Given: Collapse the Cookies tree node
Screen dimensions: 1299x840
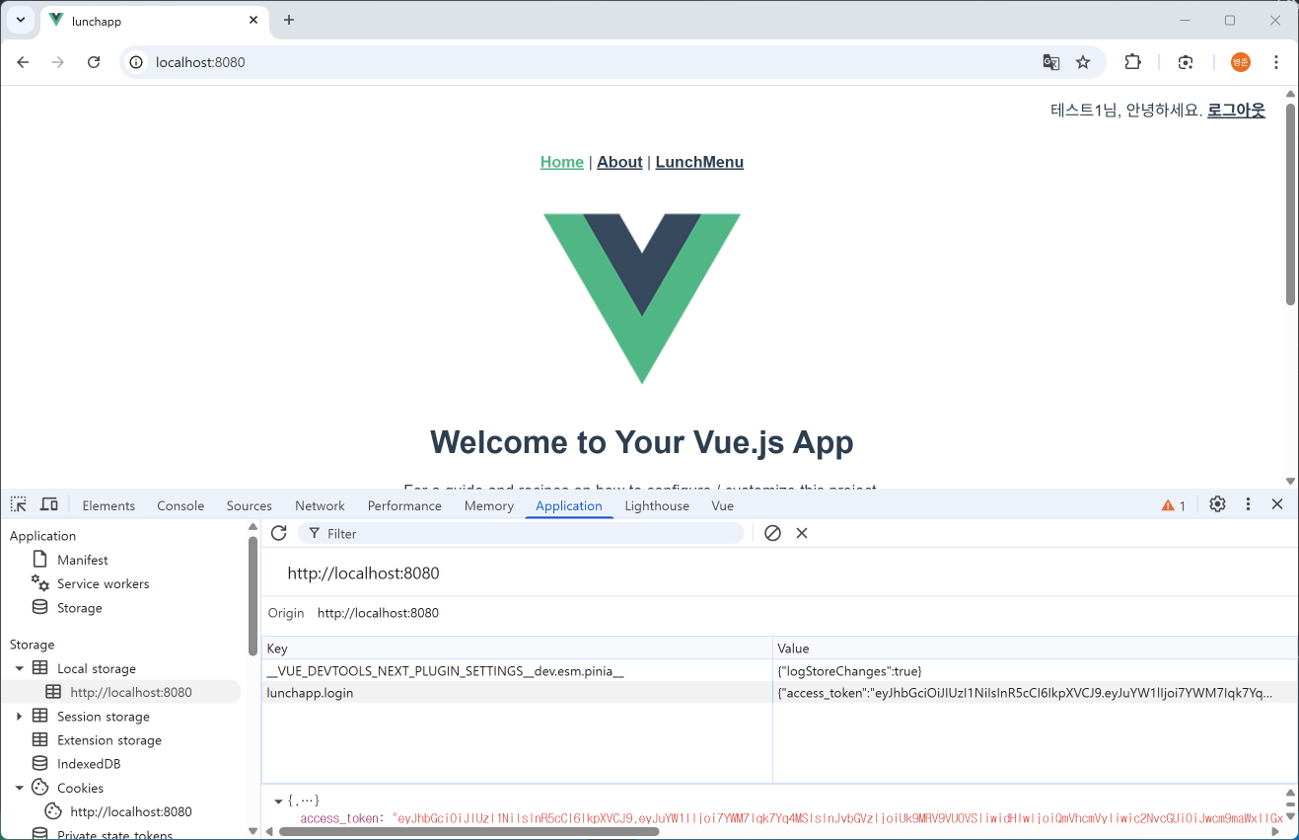Looking at the screenshot, I should [19, 788].
